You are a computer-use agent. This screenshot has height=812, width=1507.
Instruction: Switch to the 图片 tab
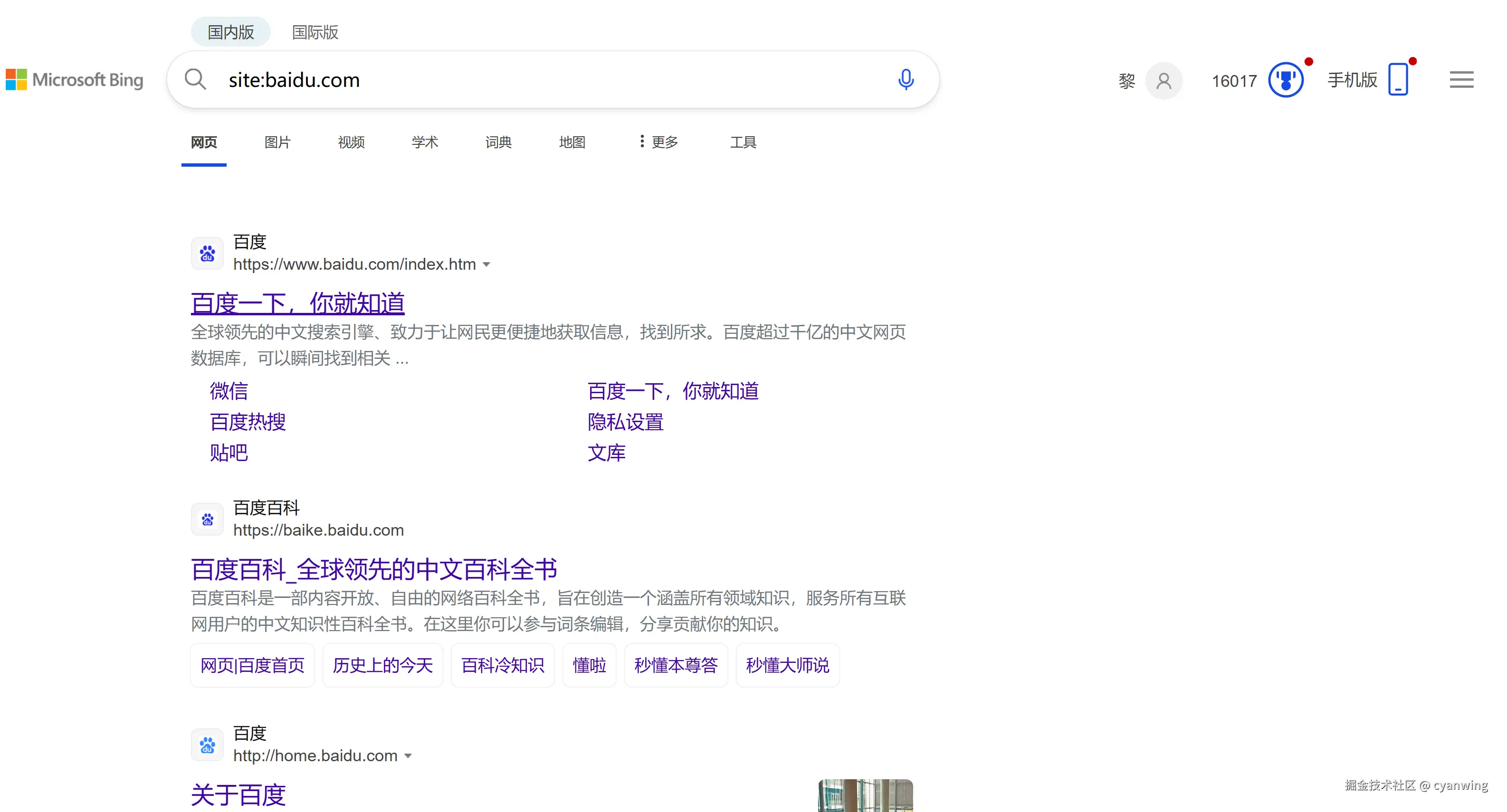tap(277, 142)
